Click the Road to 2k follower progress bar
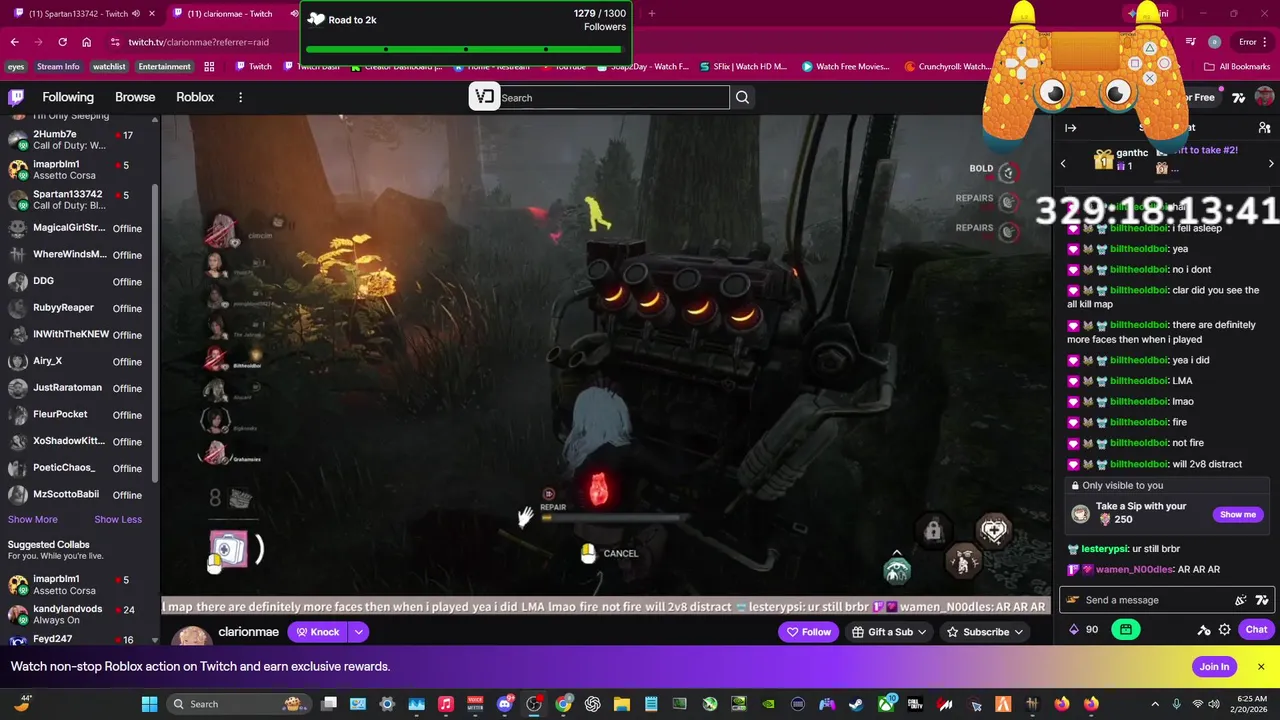Viewport: 1280px width, 720px height. pyautogui.click(x=465, y=49)
